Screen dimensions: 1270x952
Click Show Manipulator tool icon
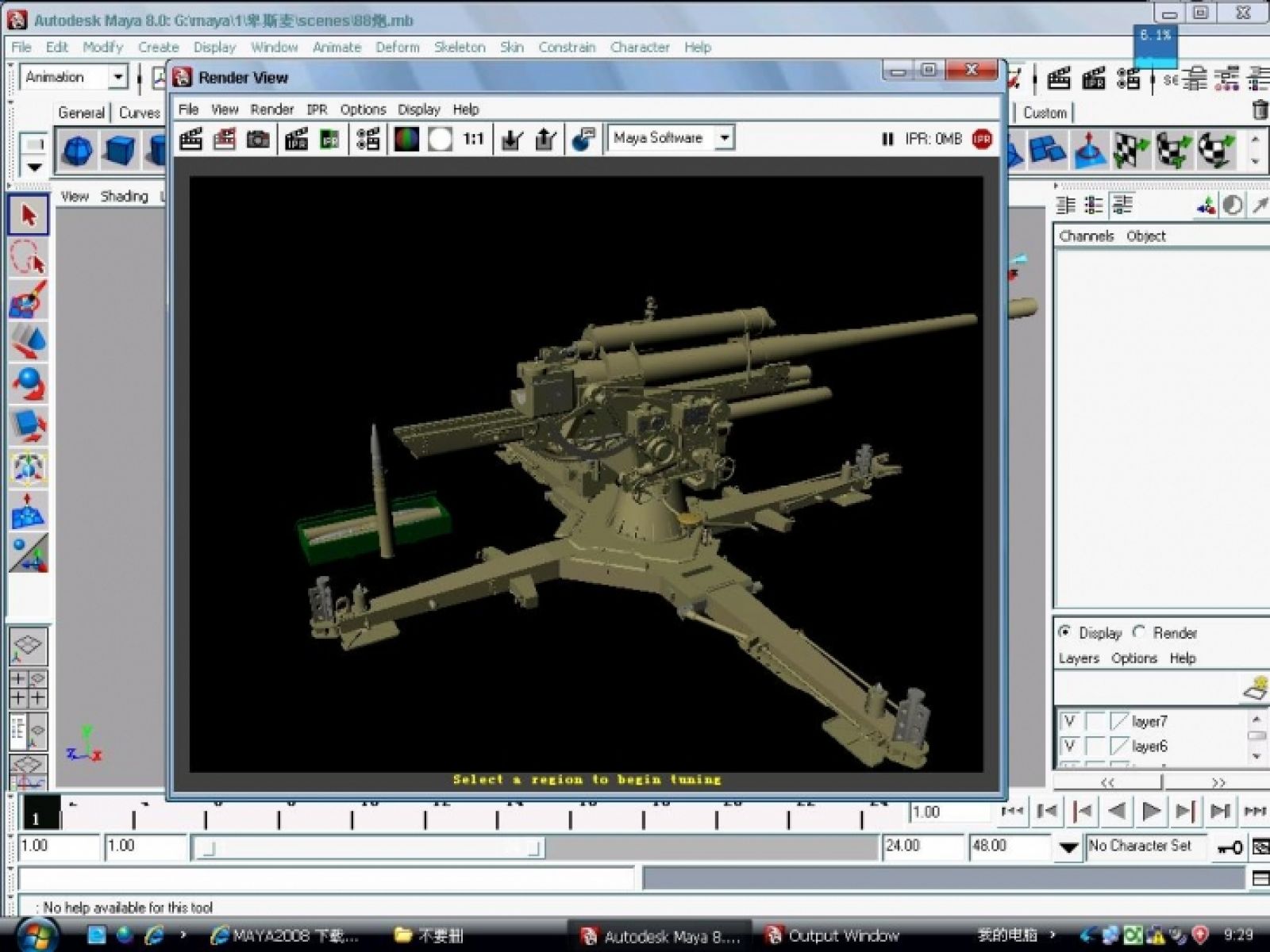(28, 553)
